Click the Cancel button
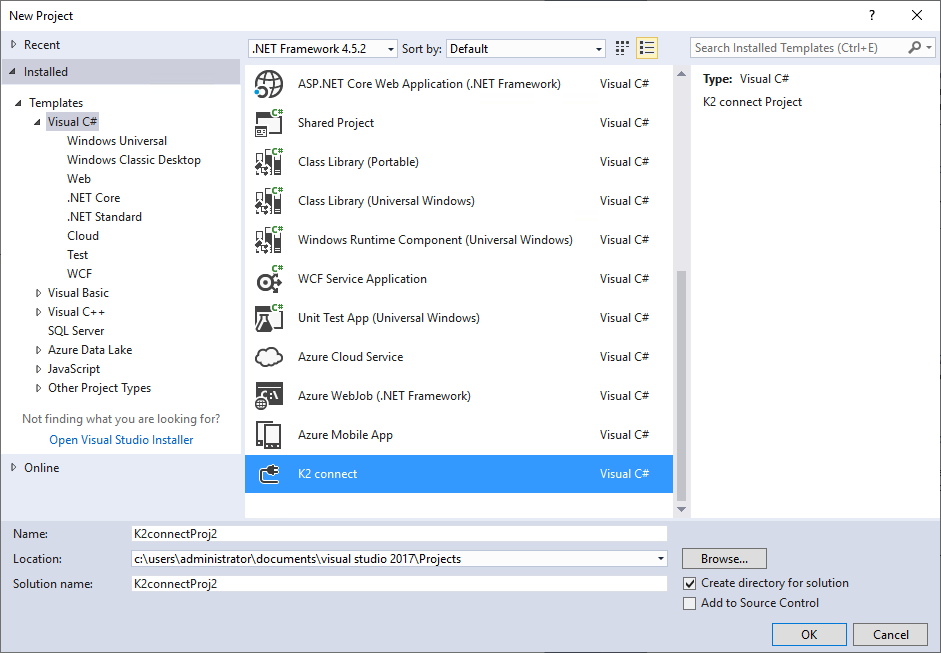 click(891, 634)
